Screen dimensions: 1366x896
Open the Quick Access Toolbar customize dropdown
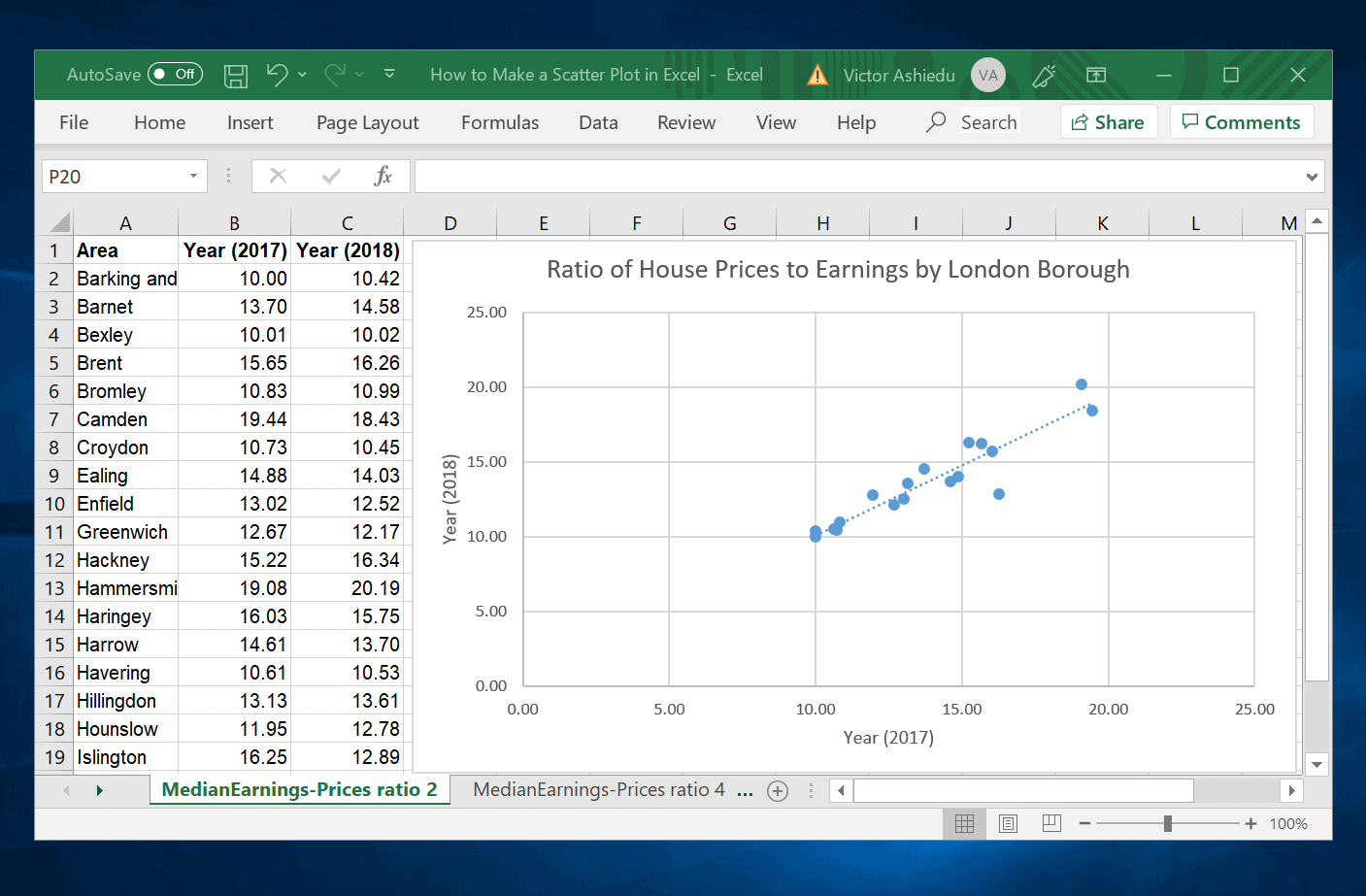pyautogui.click(x=389, y=75)
